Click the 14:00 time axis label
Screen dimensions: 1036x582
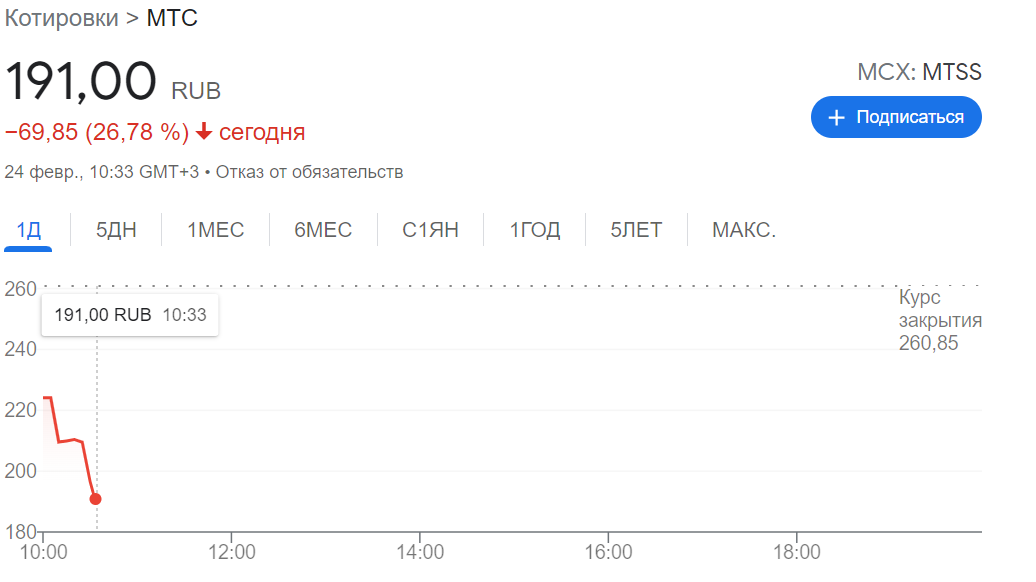tap(420, 552)
